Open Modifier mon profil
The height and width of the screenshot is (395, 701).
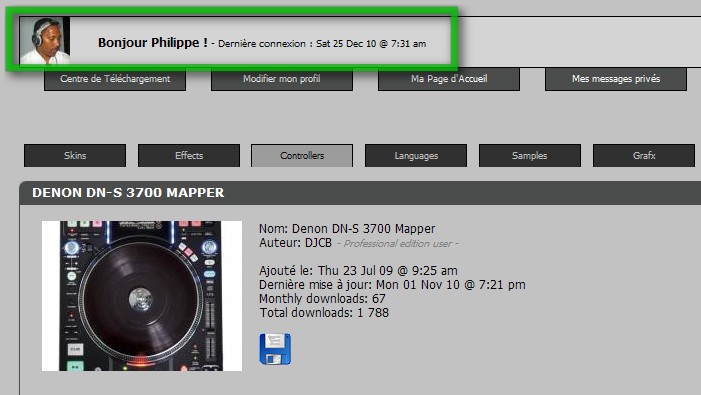pyautogui.click(x=282, y=79)
